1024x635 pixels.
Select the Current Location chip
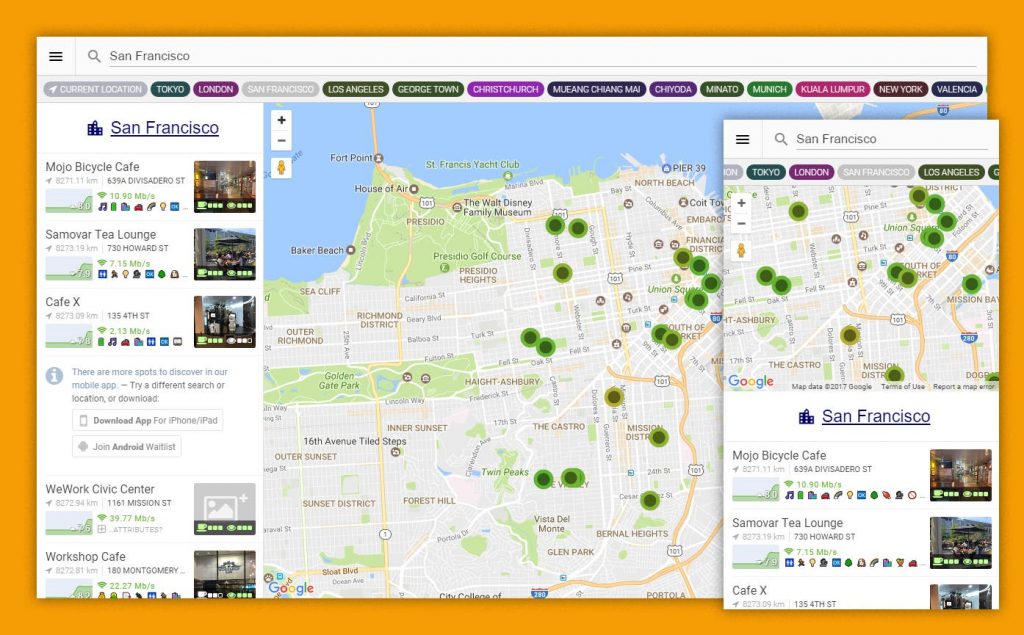[95, 90]
